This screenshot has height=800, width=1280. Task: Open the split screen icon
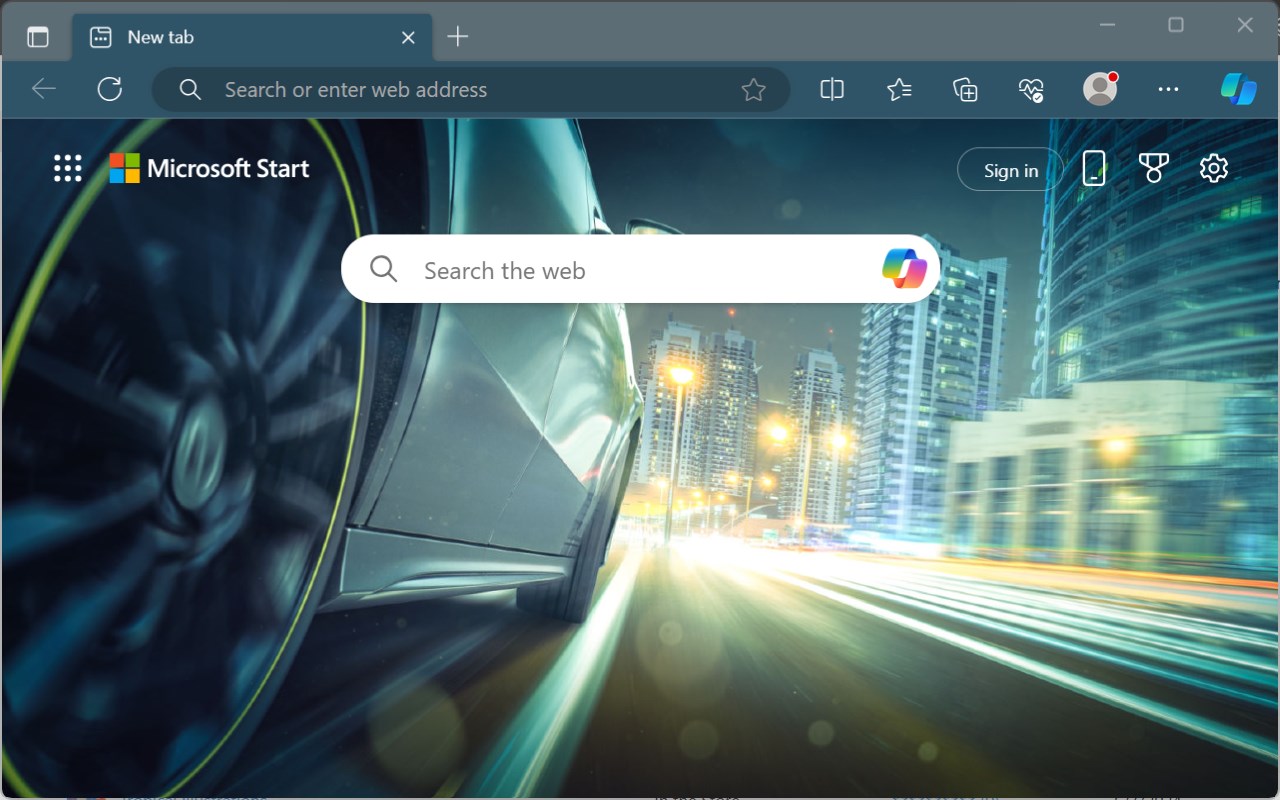tap(832, 90)
